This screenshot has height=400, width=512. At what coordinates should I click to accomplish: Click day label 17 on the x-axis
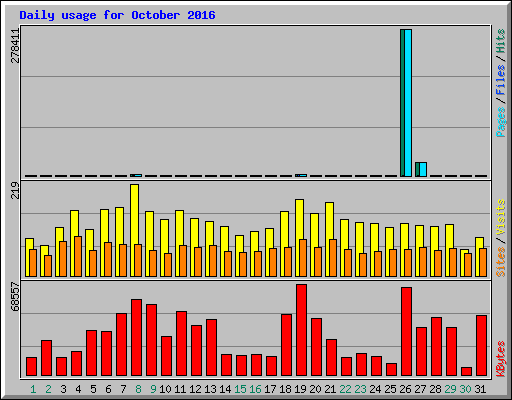[x=270, y=389]
